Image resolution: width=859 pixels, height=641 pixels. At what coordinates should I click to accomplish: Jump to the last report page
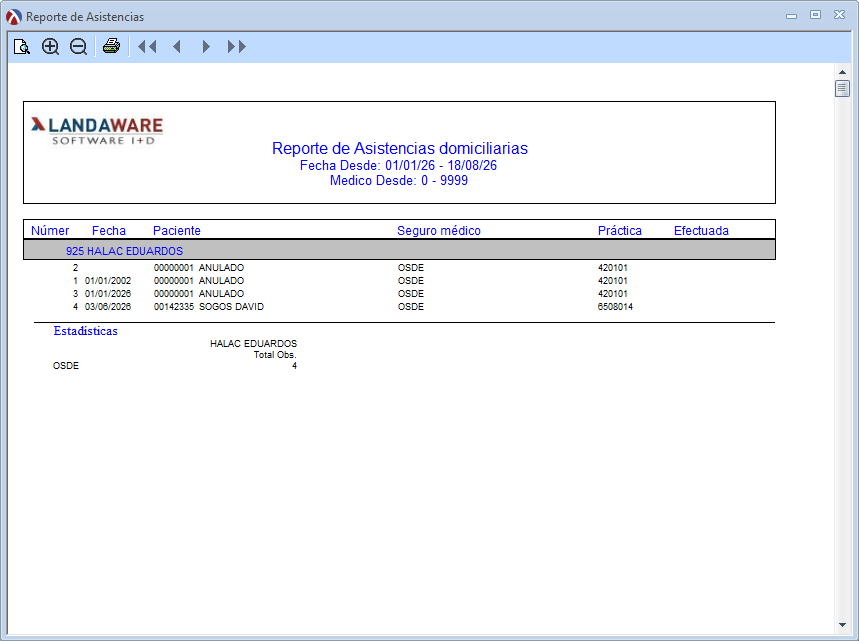click(x=237, y=47)
